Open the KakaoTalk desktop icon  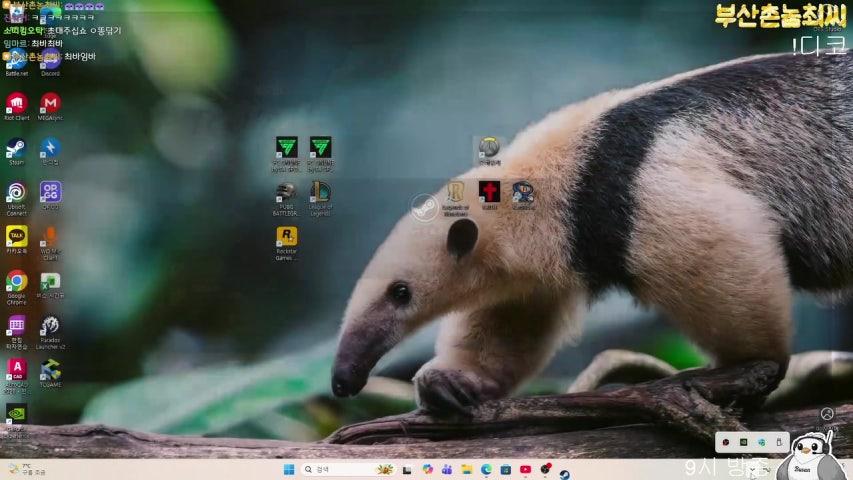pyautogui.click(x=16, y=236)
